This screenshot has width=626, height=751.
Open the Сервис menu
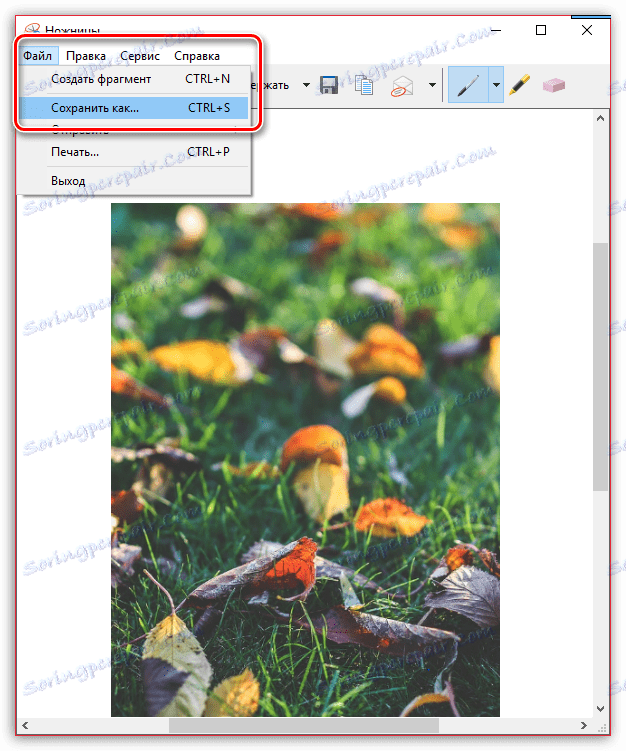tap(139, 56)
